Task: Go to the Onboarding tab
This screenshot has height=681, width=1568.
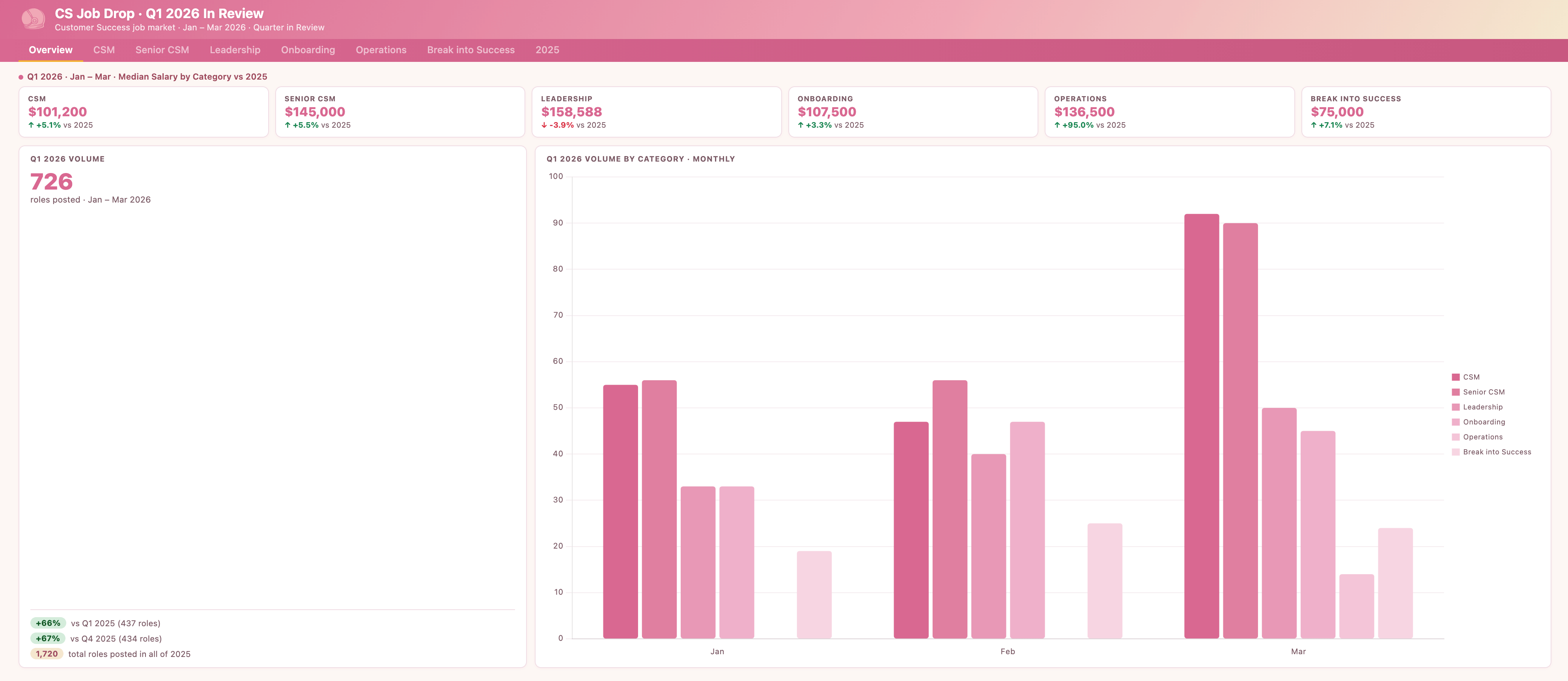Action: point(307,50)
